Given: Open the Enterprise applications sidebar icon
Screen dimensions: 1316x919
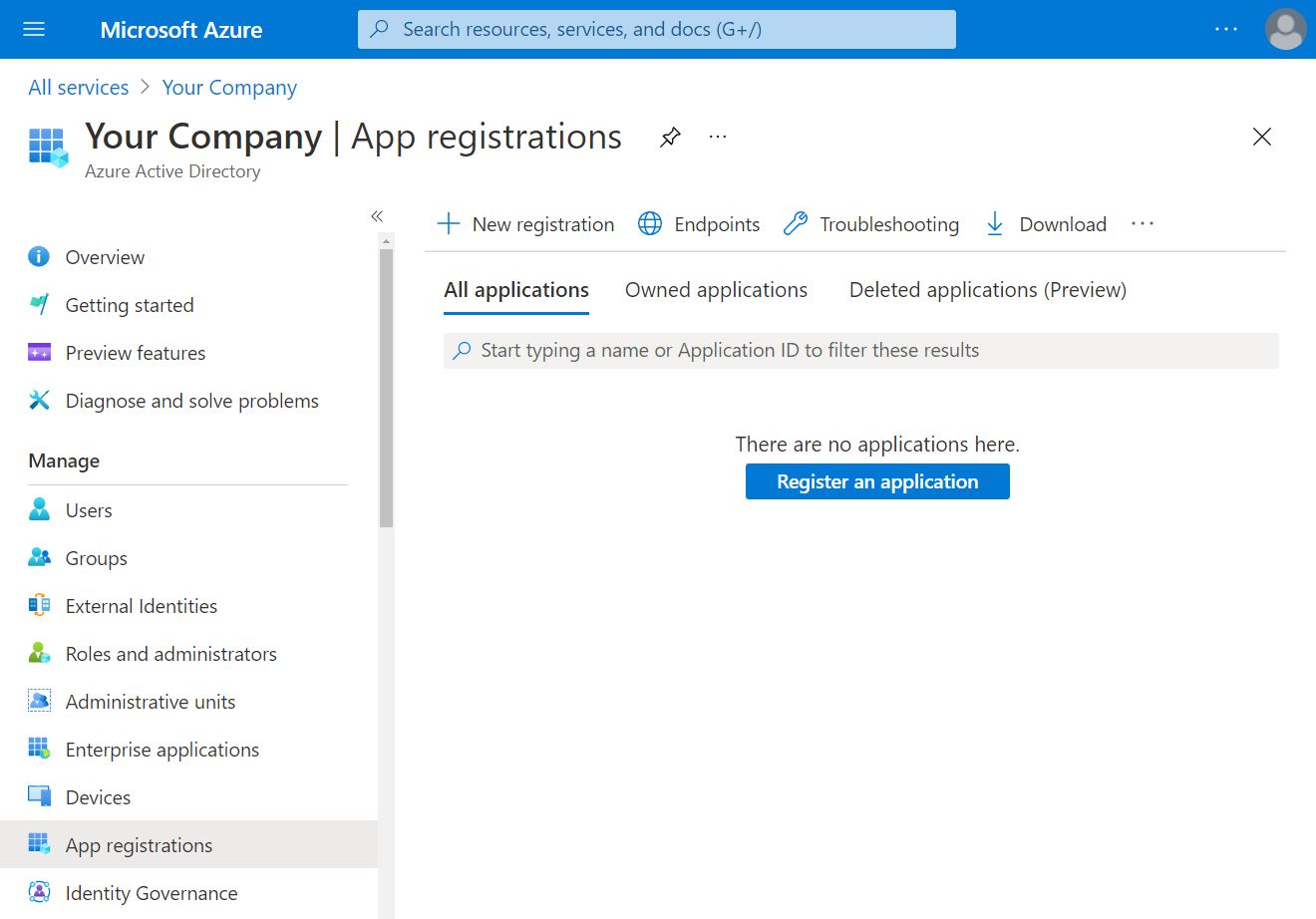Looking at the screenshot, I should point(39,750).
